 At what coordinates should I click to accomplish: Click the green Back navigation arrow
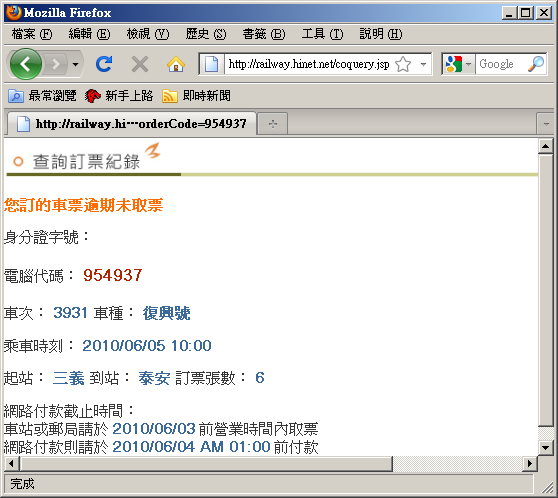click(x=26, y=64)
